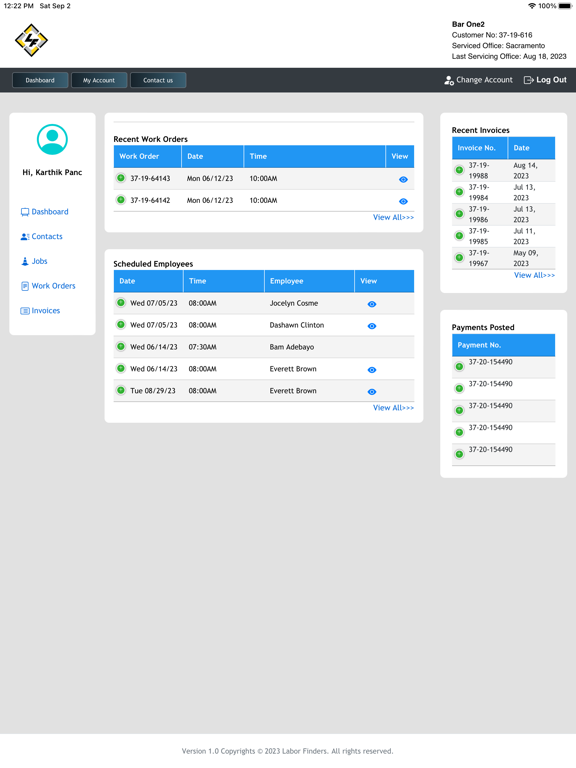Click the date Tue 08/29/23
Screen dimensions: 576x768
[x=153, y=391]
